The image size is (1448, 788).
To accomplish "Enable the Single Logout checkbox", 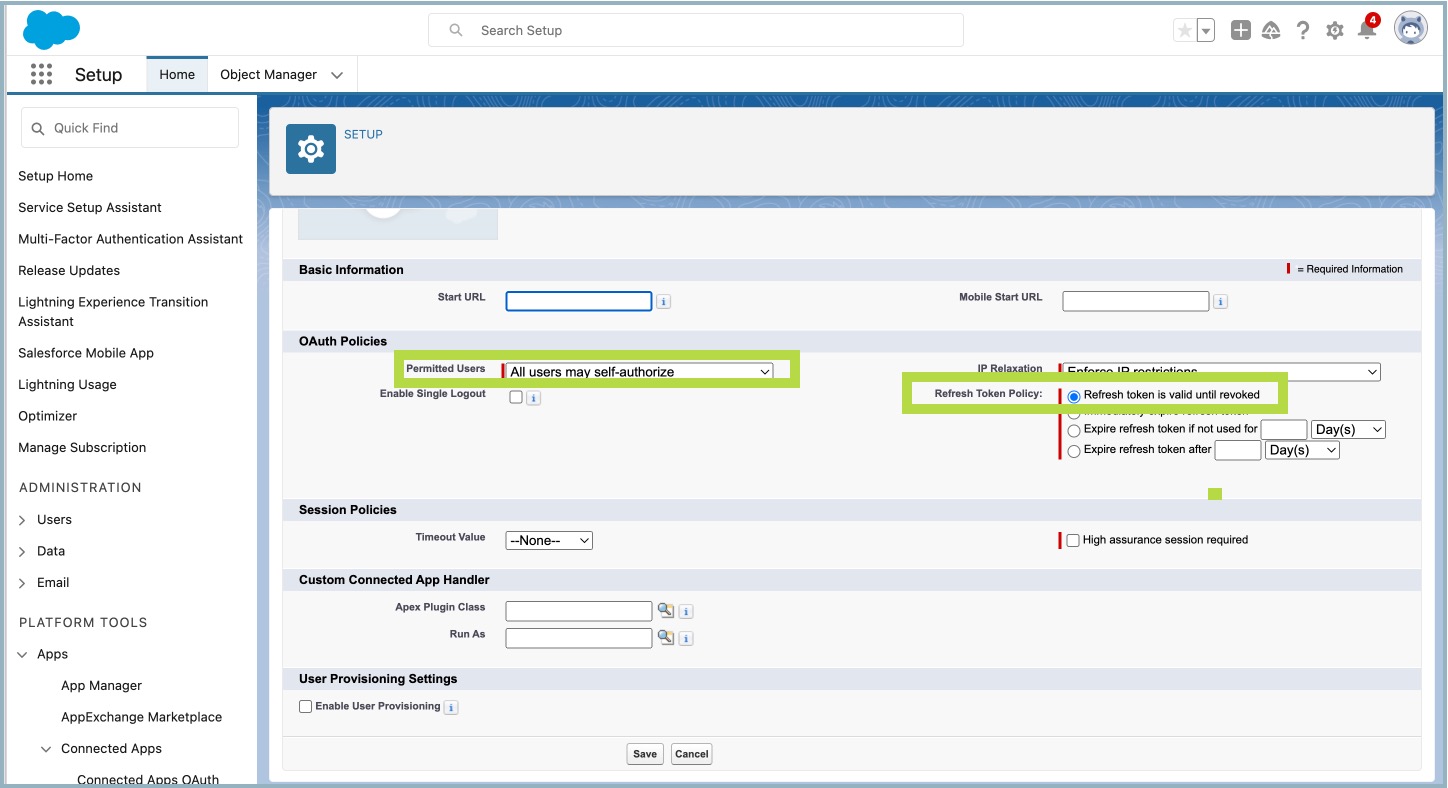I will pyautogui.click(x=516, y=397).
